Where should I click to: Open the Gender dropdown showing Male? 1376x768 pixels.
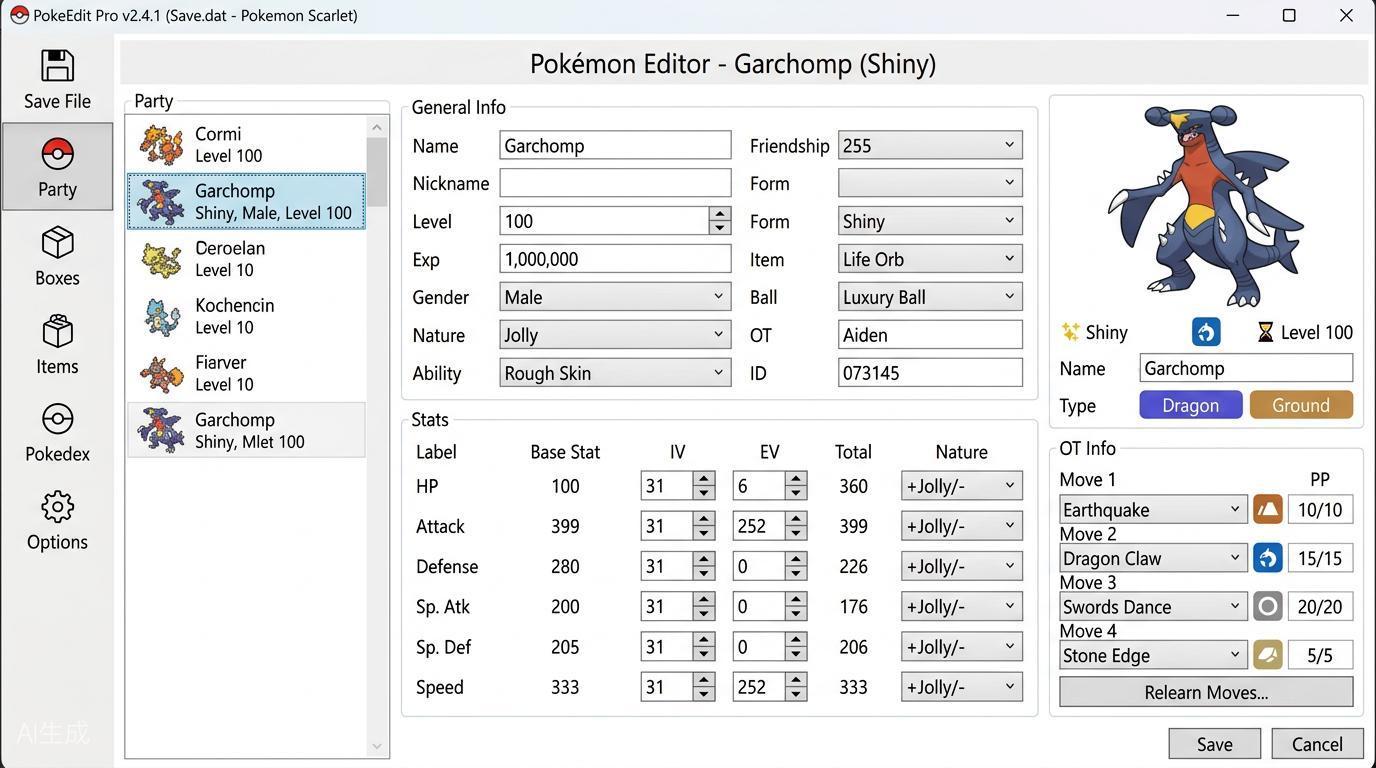click(x=615, y=297)
